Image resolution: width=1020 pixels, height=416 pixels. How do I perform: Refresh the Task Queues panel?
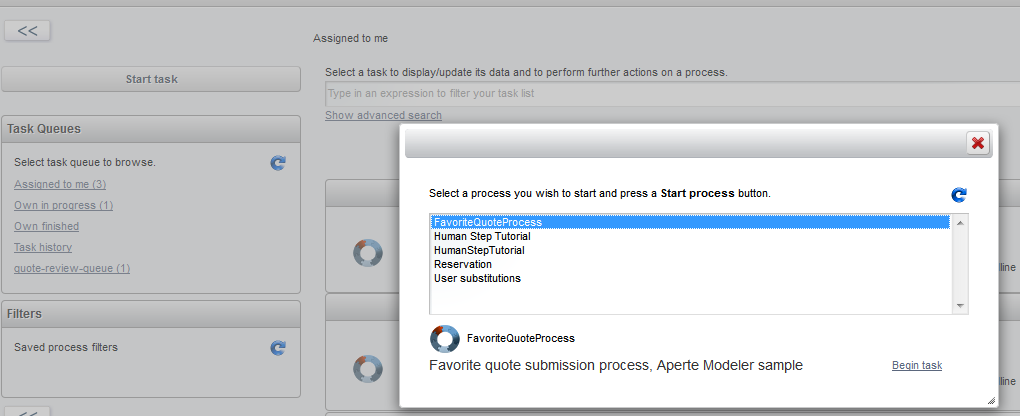pos(278,162)
